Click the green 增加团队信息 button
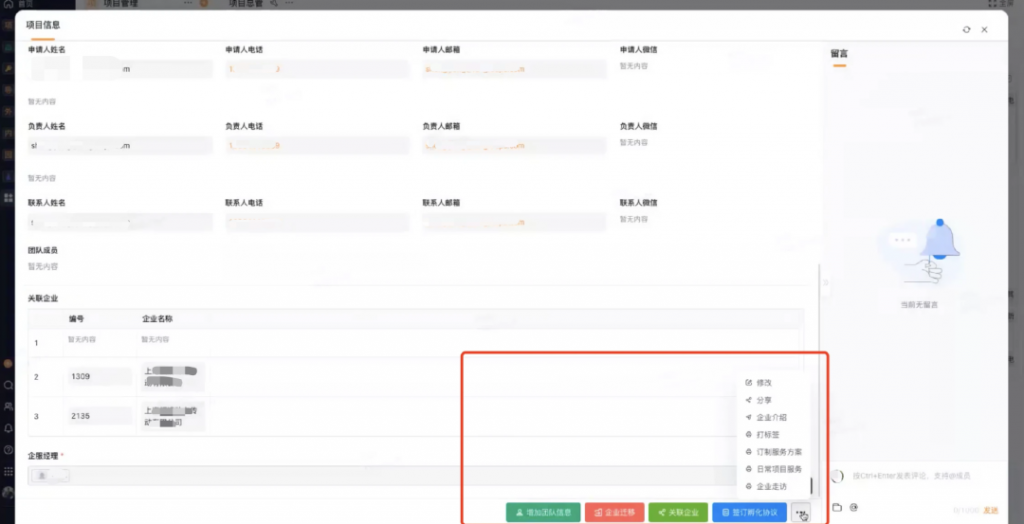 click(543, 512)
